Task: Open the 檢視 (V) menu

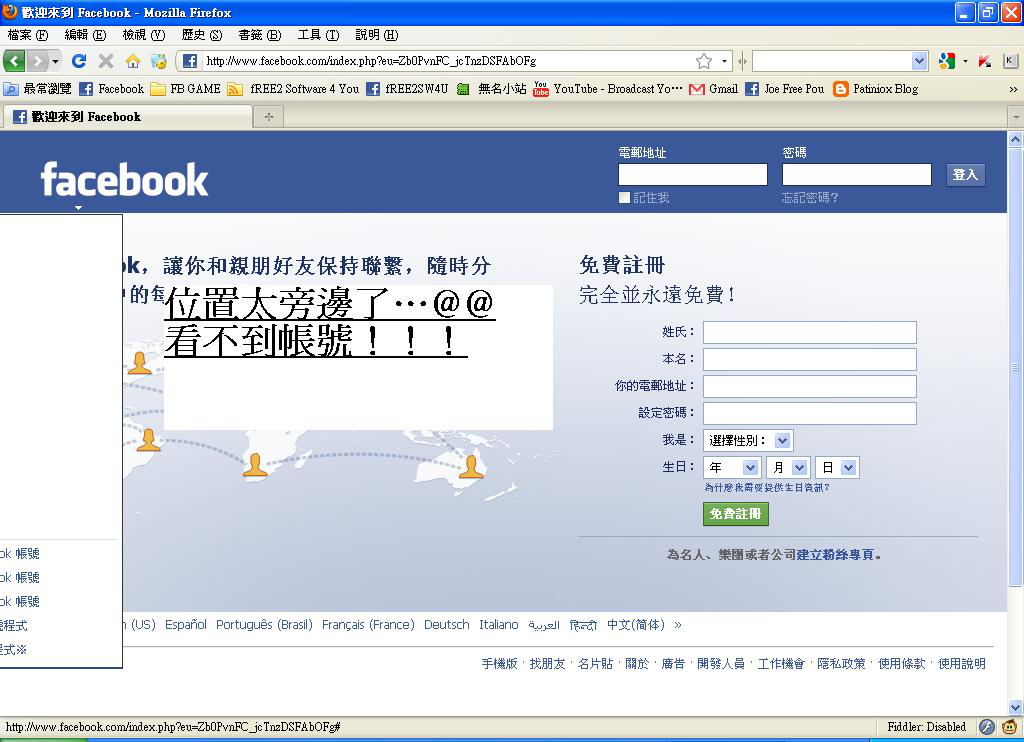Action: tap(144, 35)
